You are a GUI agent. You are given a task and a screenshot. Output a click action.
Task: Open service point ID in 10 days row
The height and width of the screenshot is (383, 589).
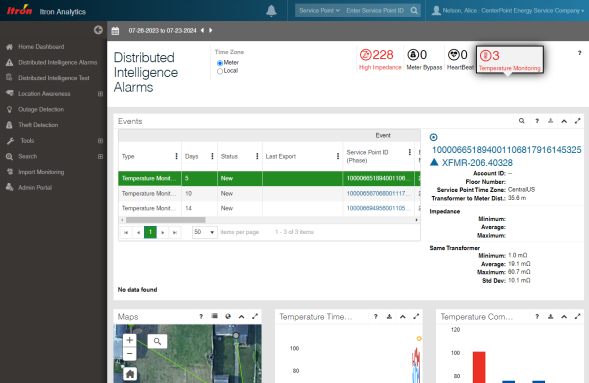click(x=378, y=193)
